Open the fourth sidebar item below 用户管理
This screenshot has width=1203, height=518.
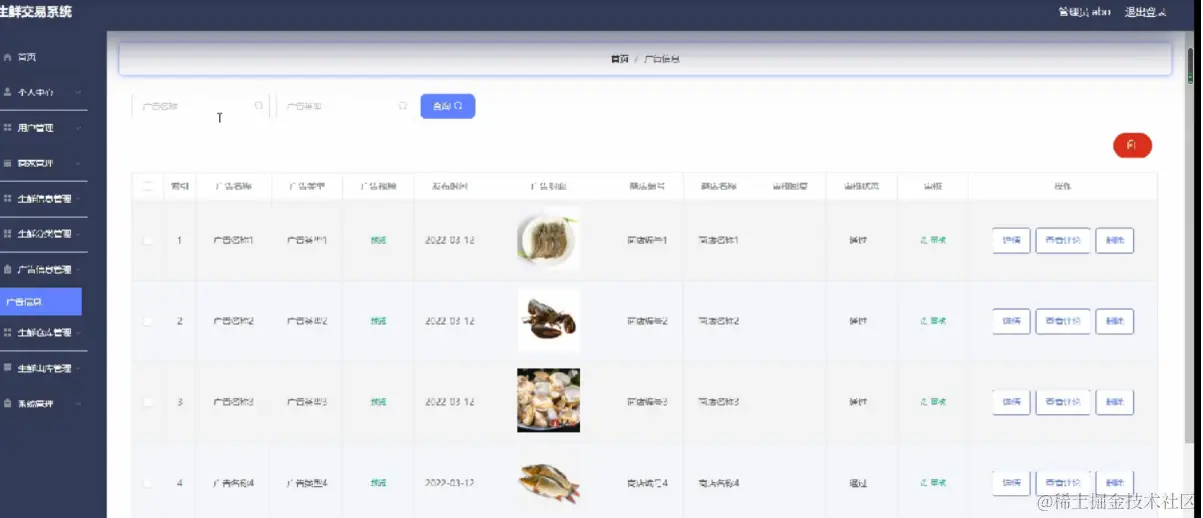pyautogui.click(x=44, y=270)
